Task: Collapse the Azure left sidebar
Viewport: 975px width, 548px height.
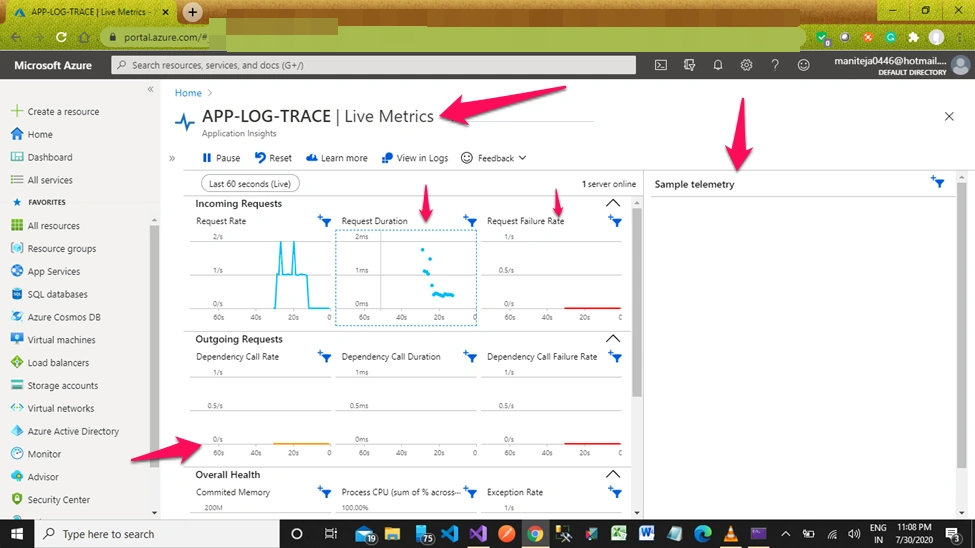Action: 150,90
